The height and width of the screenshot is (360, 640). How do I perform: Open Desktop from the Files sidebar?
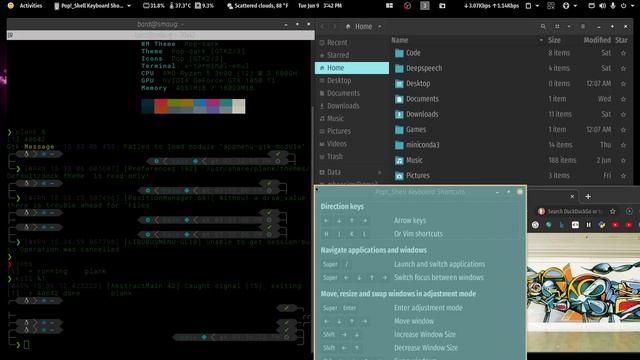click(352, 80)
